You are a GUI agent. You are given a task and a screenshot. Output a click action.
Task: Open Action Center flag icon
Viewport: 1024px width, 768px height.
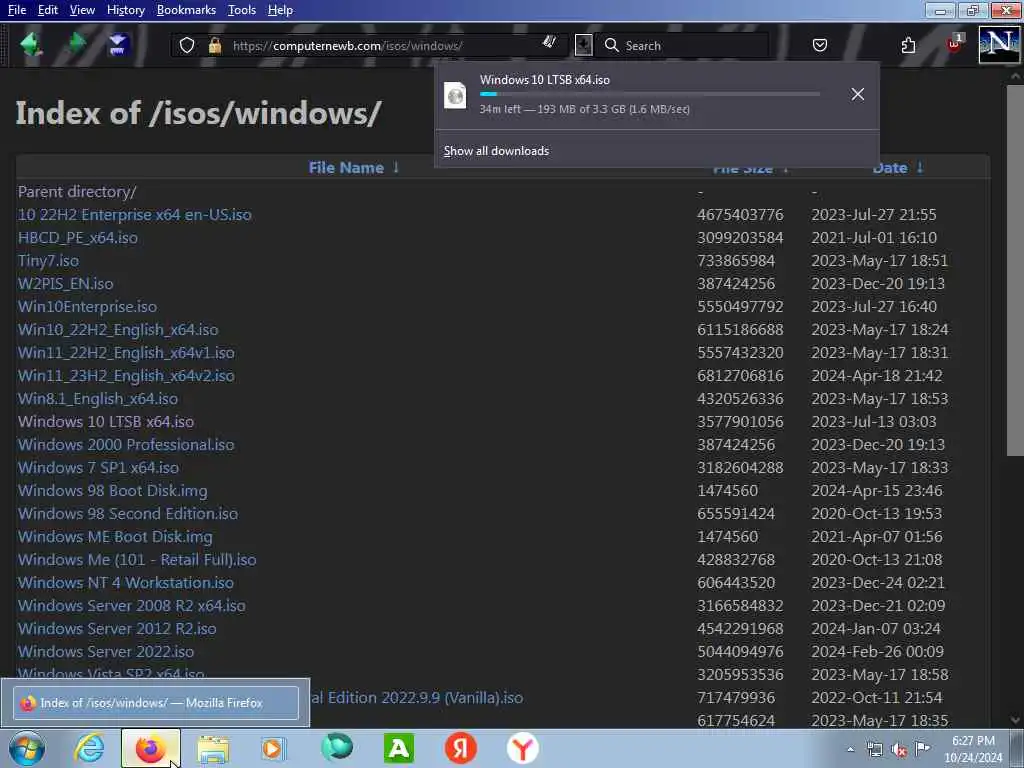coord(922,749)
